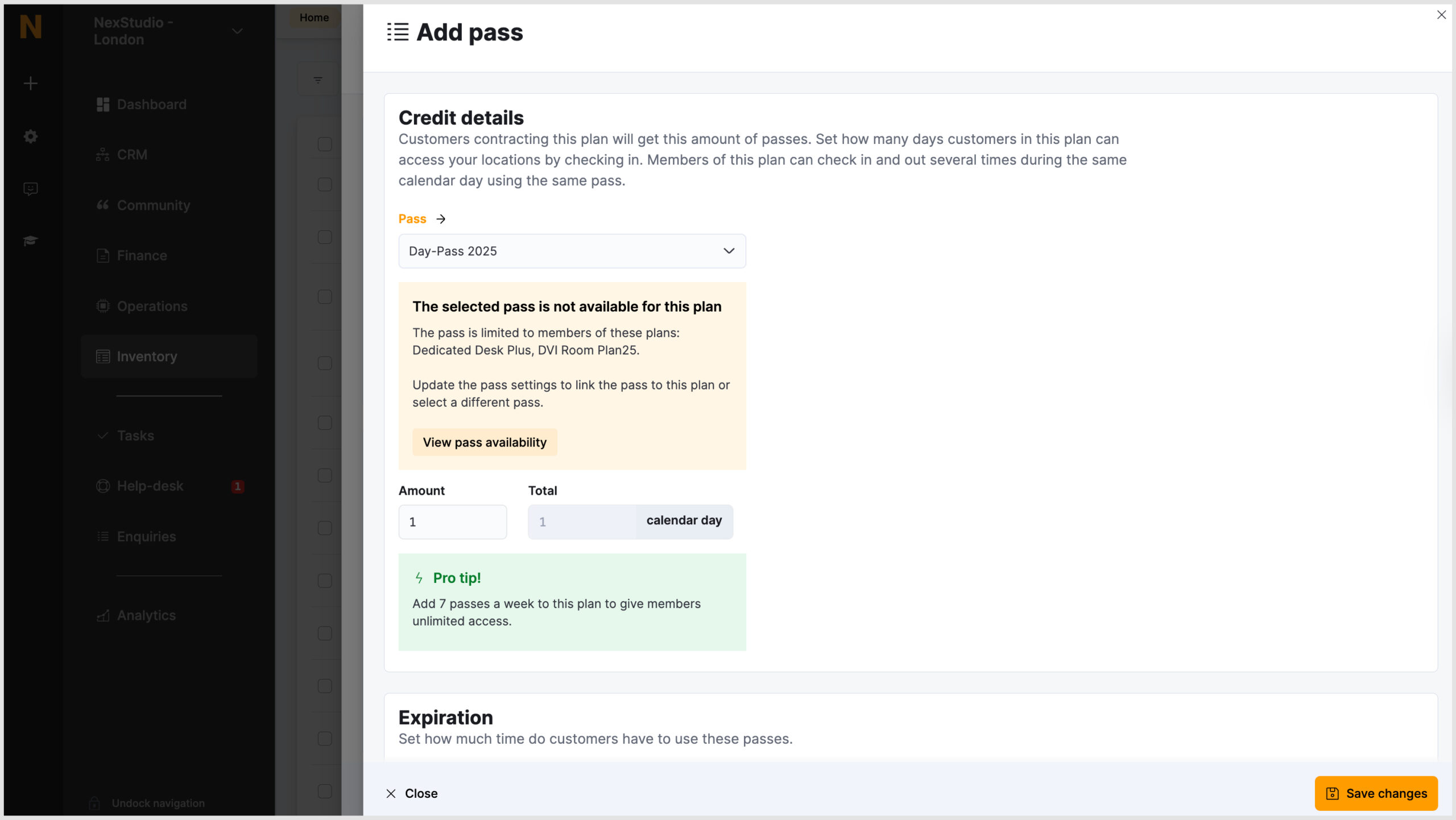Click the Save changes button

point(1376,793)
